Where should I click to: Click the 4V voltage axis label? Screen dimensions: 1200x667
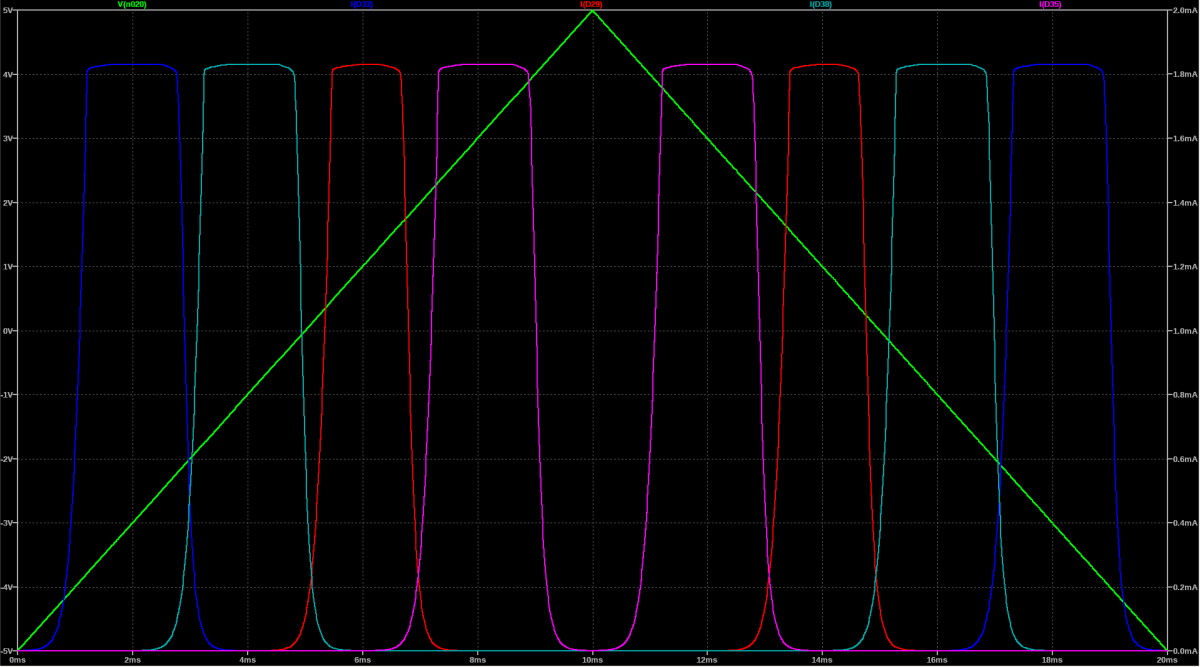click(x=7, y=74)
